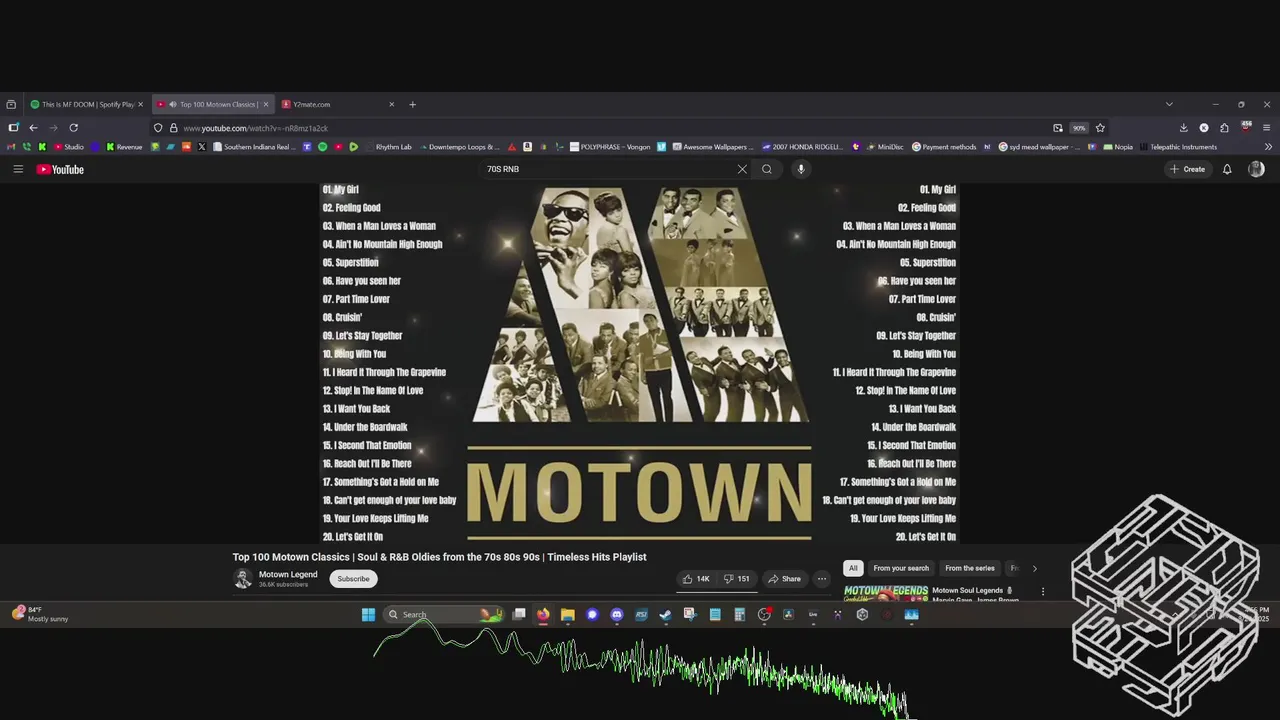
Task: Open the syd mead wallpaper bookmark
Action: [1039, 147]
